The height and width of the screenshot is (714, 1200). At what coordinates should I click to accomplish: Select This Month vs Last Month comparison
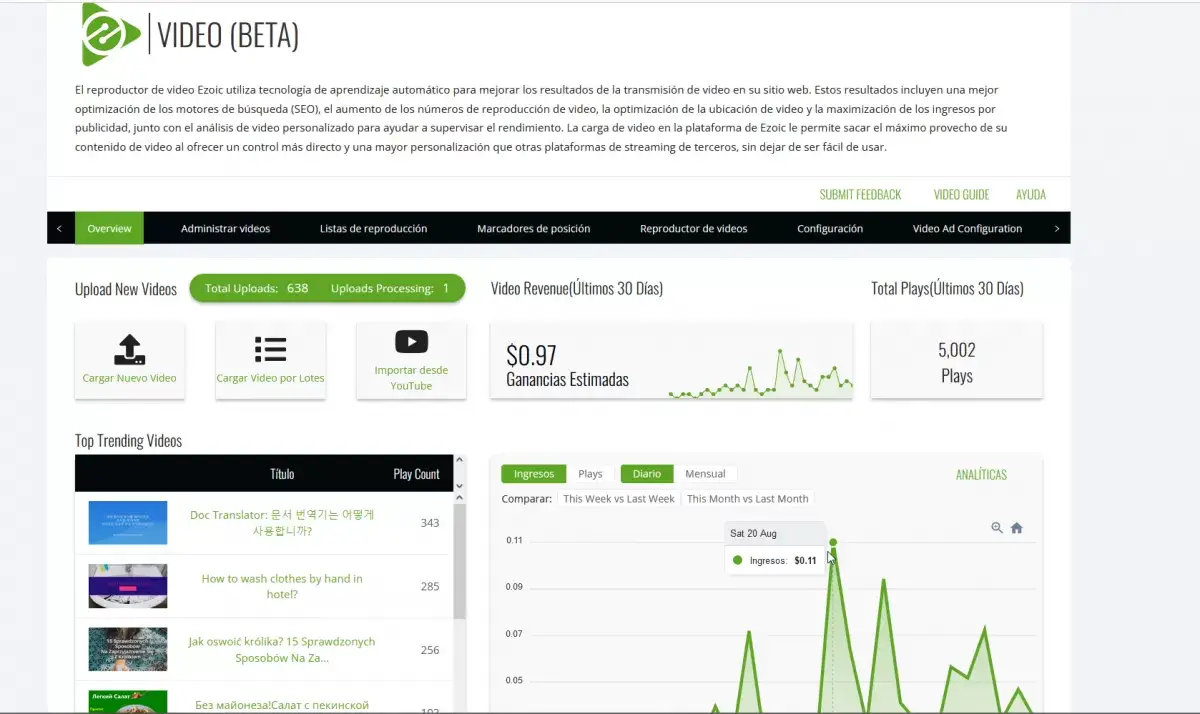(747, 498)
